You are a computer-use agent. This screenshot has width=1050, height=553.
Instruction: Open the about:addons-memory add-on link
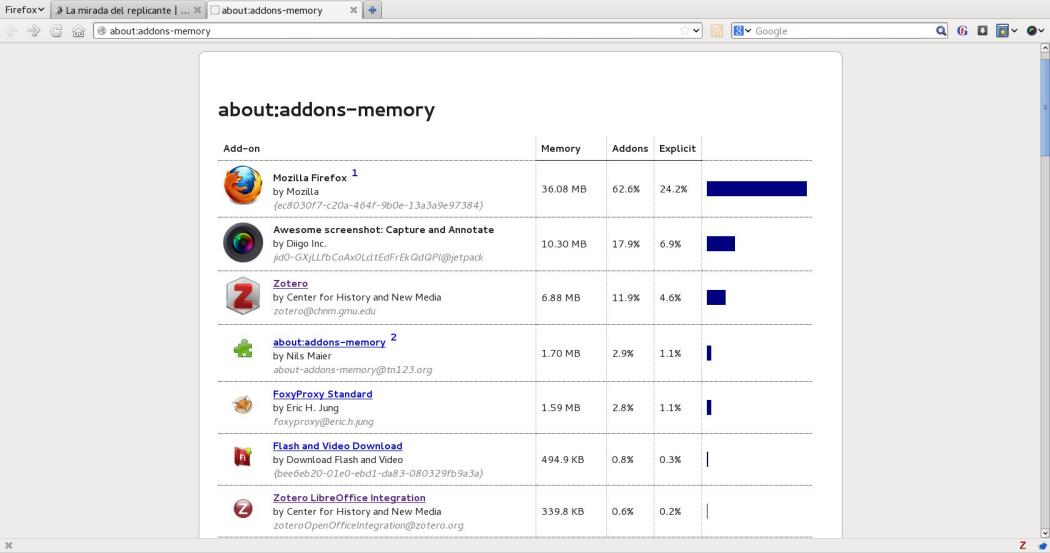tap(329, 342)
